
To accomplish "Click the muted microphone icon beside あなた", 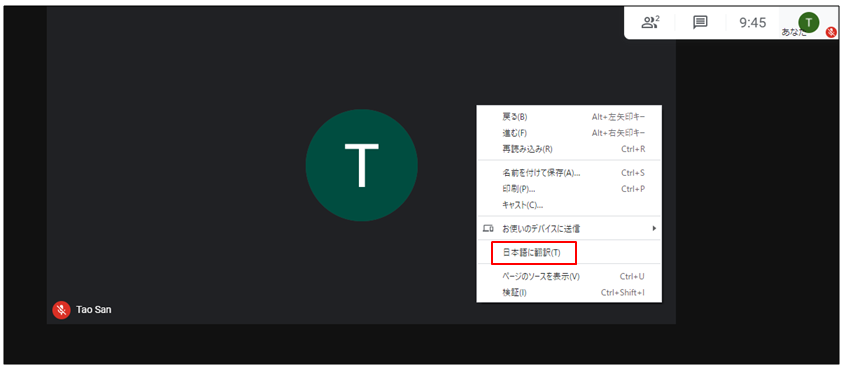I will (x=832, y=32).
